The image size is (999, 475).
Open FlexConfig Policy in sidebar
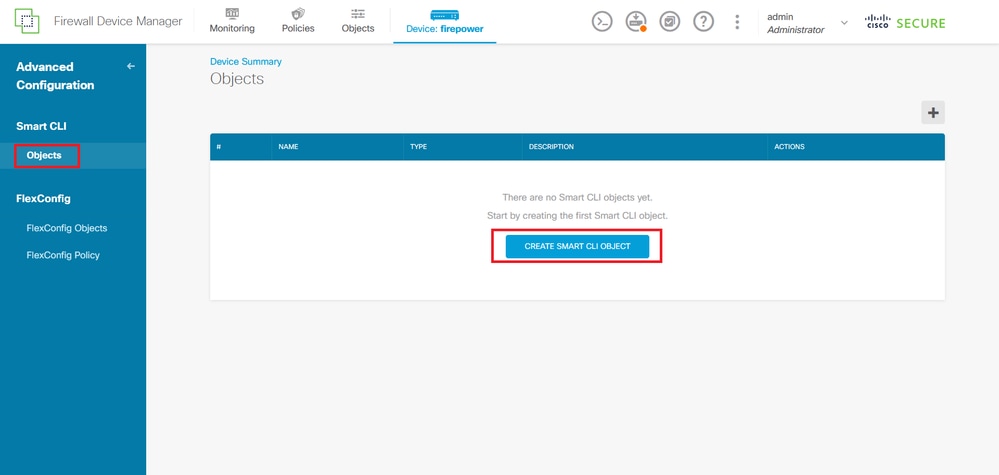click(x=63, y=255)
